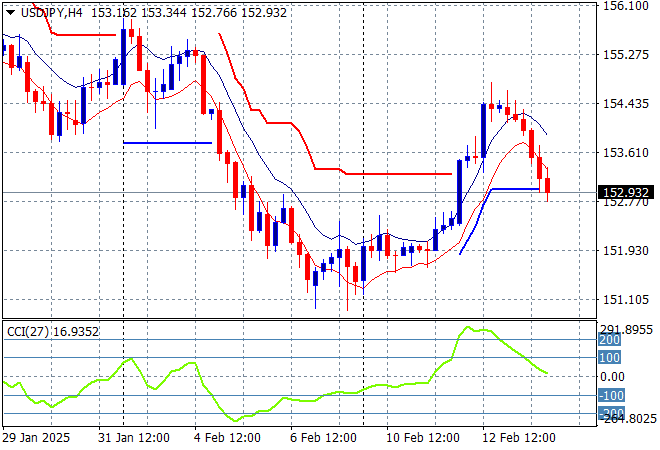Select the high price value 153.344
Screen dimensions: 660x450
(164, 13)
